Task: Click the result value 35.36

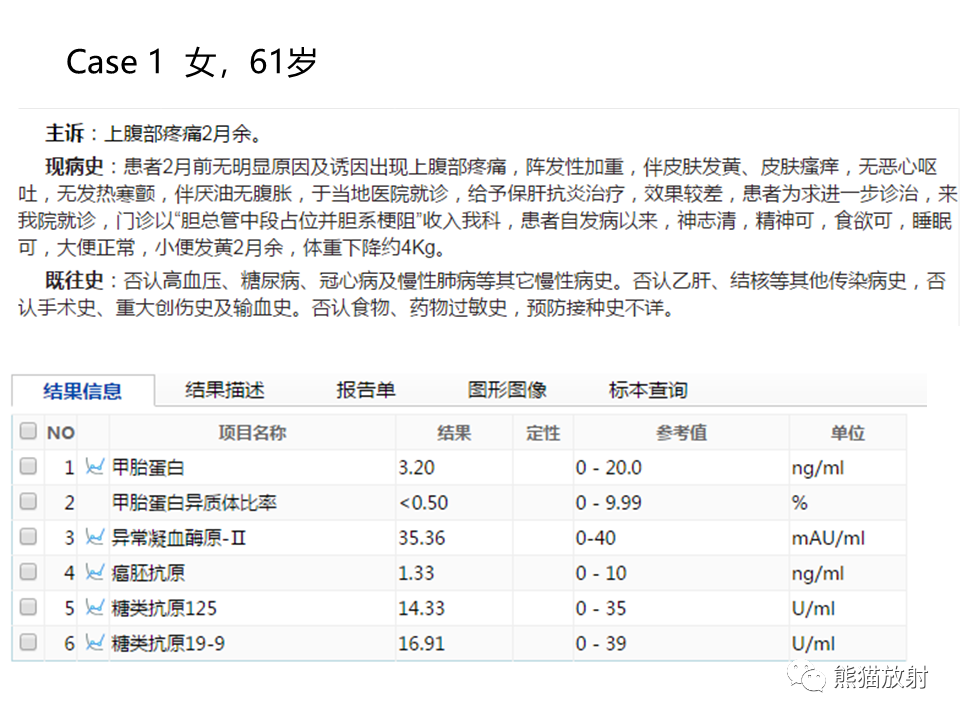Action: tap(422, 538)
